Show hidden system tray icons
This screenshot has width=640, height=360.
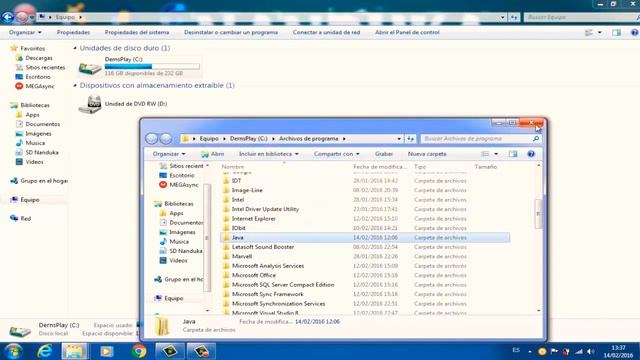530,351
